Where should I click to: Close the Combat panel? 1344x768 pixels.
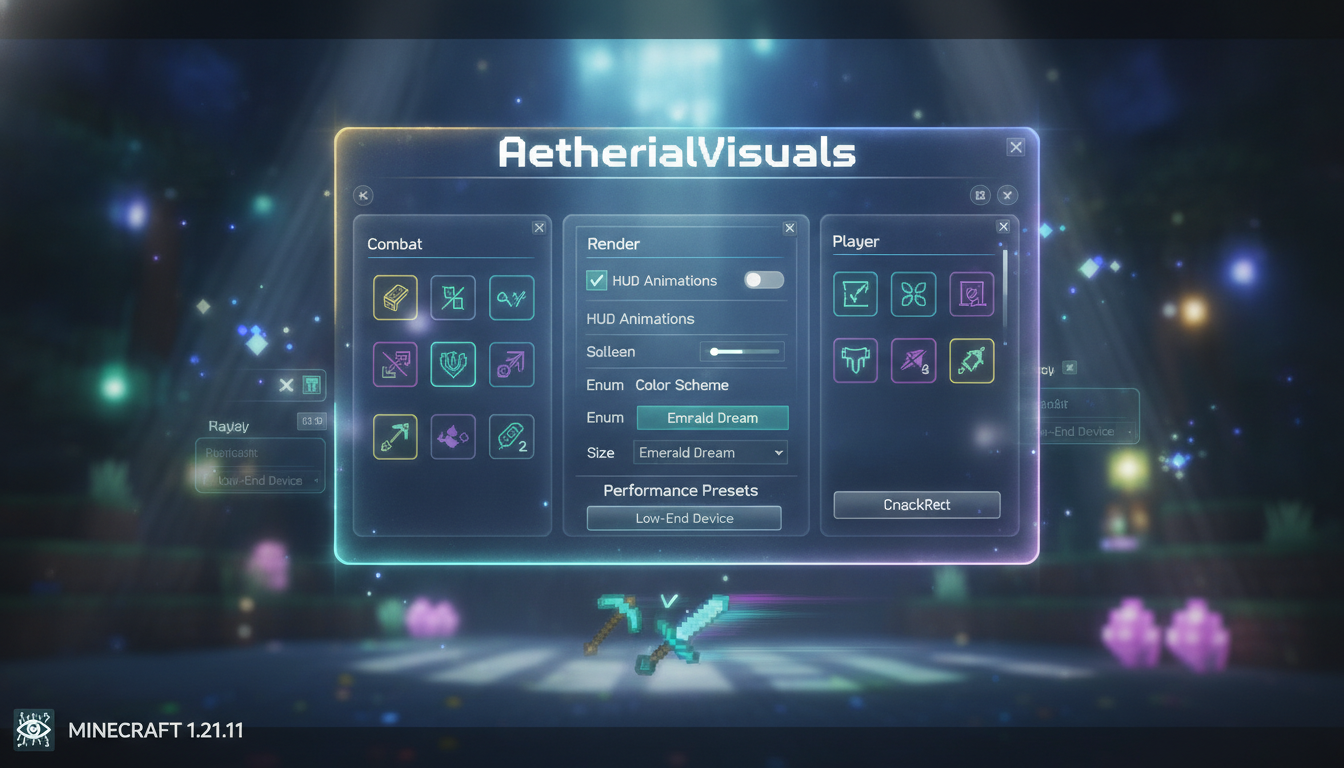pyautogui.click(x=539, y=228)
